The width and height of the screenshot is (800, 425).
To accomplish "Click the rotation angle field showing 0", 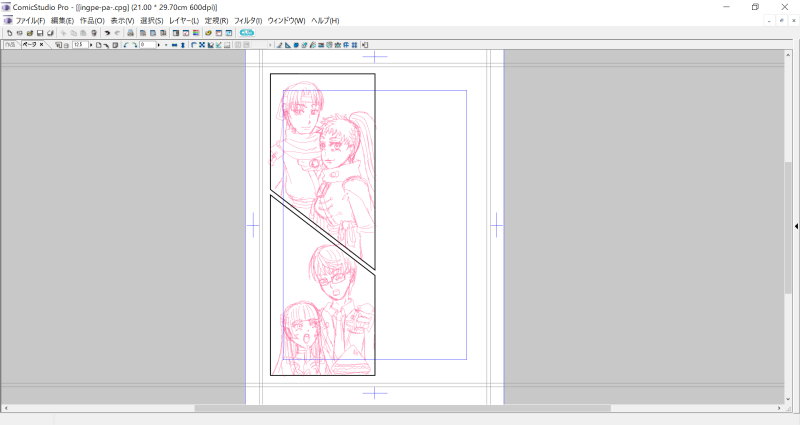I will pyautogui.click(x=148, y=45).
